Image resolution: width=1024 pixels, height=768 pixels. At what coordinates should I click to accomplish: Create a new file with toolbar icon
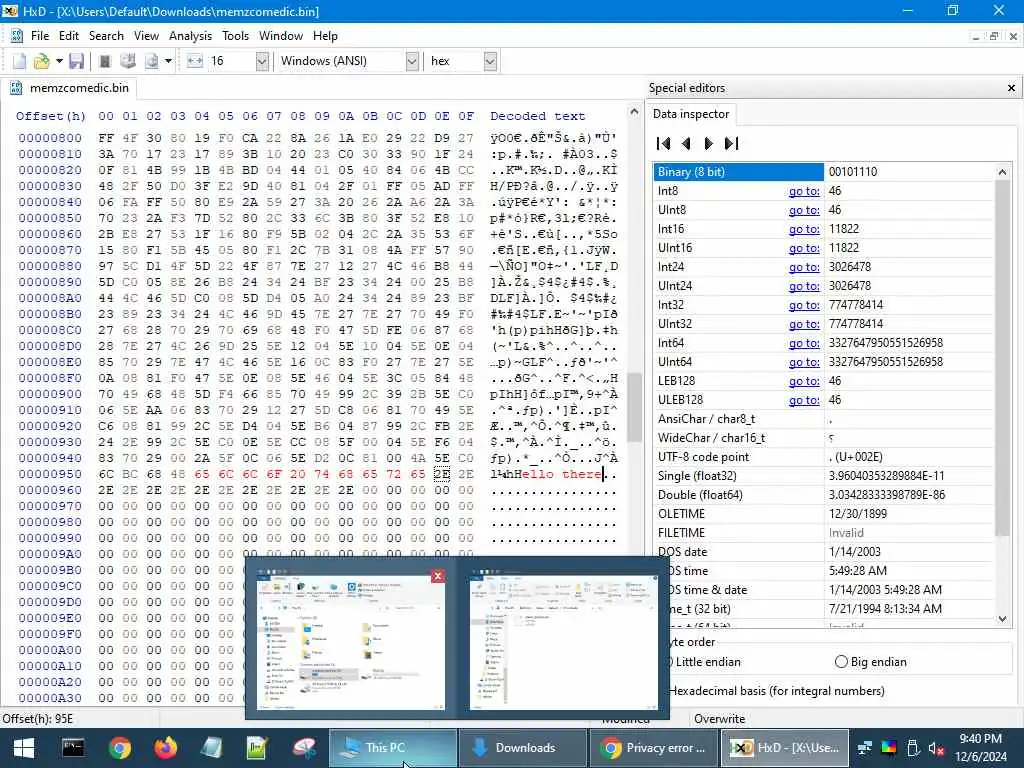coord(19,61)
